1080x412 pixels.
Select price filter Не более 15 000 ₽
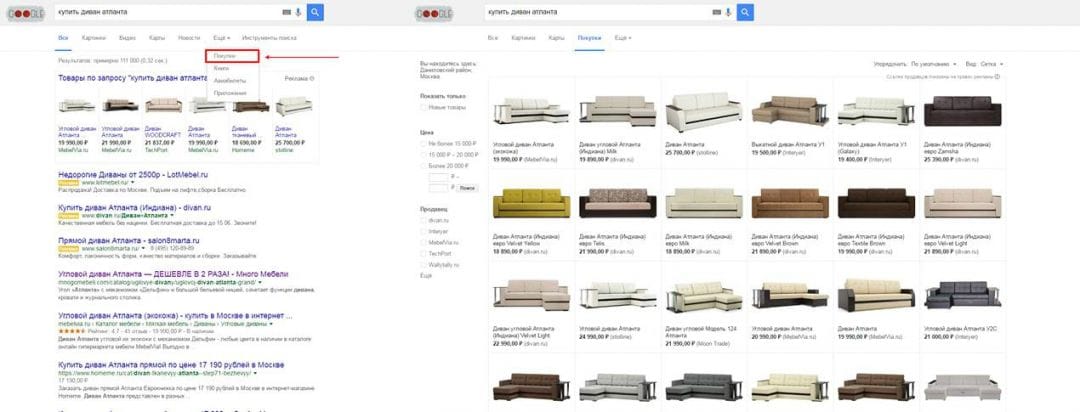click(x=424, y=143)
